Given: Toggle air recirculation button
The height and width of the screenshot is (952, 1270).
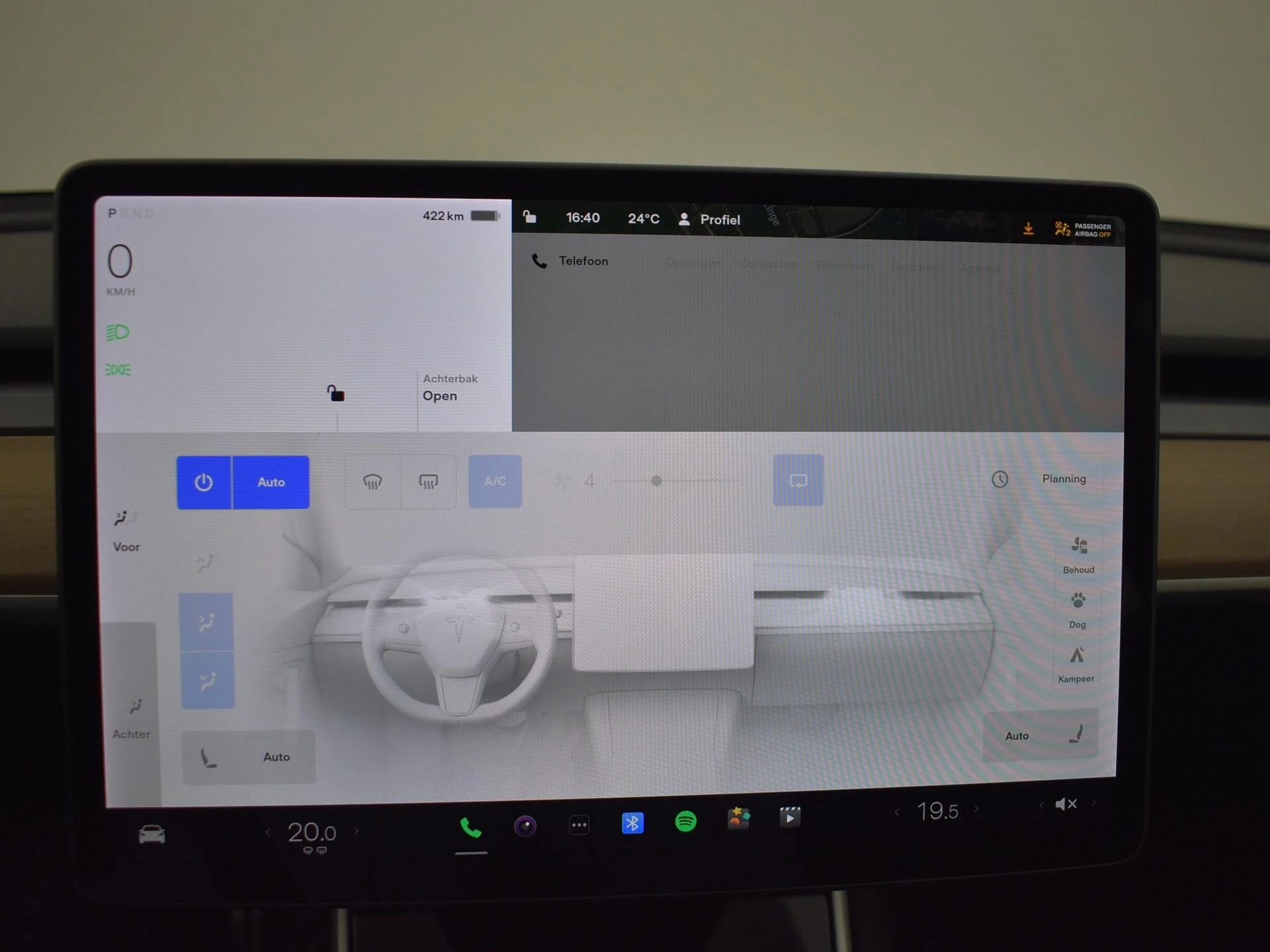Looking at the screenshot, I should tap(798, 480).
